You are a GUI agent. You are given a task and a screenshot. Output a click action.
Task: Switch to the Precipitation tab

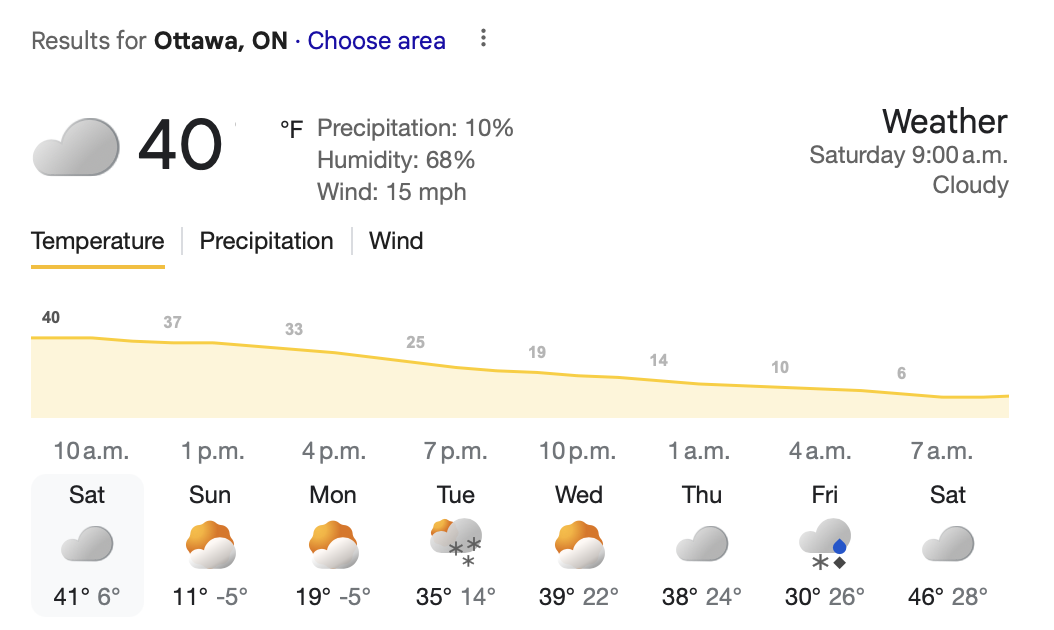tap(266, 241)
